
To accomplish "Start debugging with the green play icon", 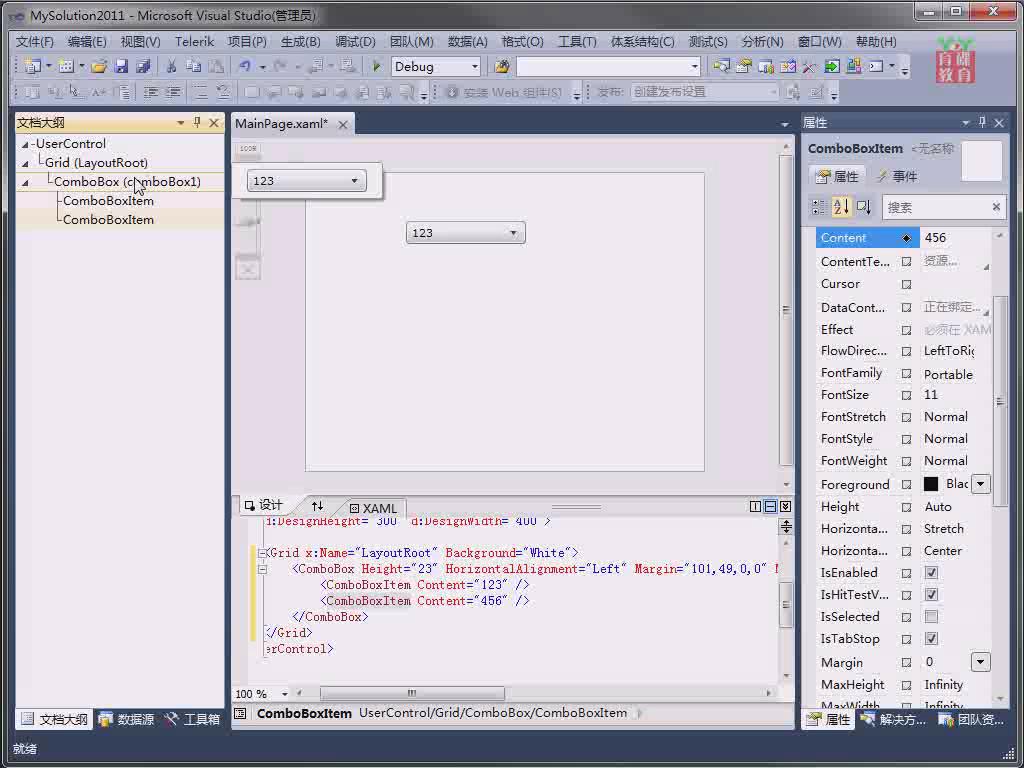I will click(376, 66).
